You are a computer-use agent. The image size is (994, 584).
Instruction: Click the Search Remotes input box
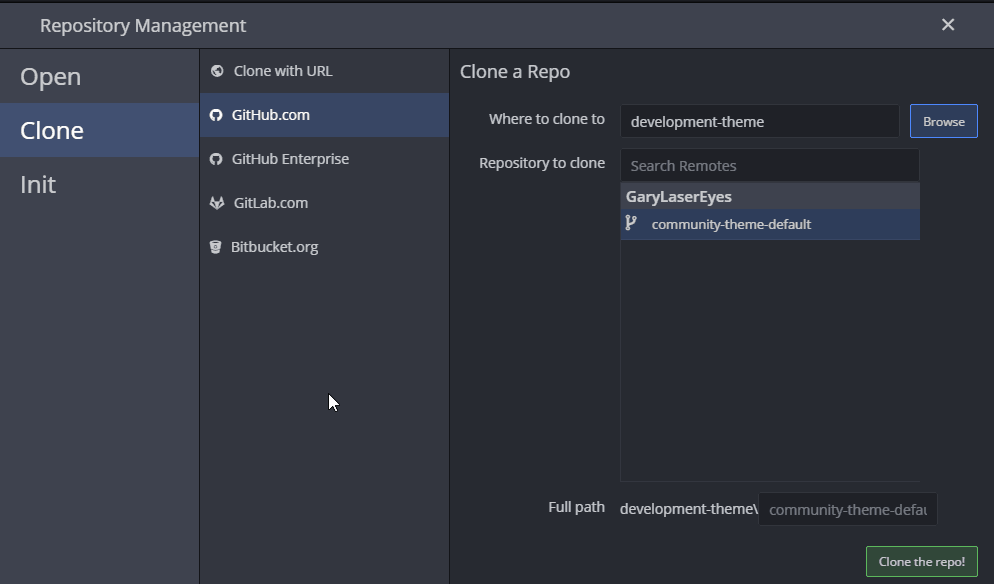pos(770,165)
